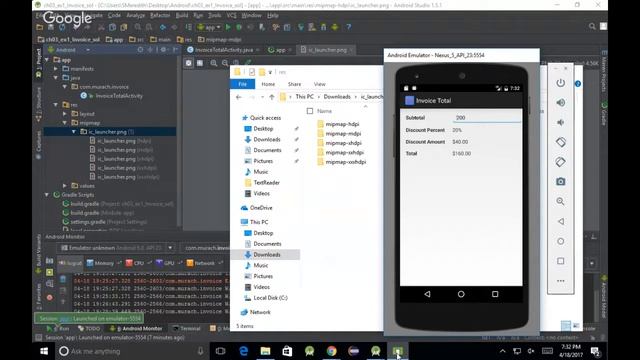
Task: Click the emulator zoom magnifier icon
Action: coord(560,201)
